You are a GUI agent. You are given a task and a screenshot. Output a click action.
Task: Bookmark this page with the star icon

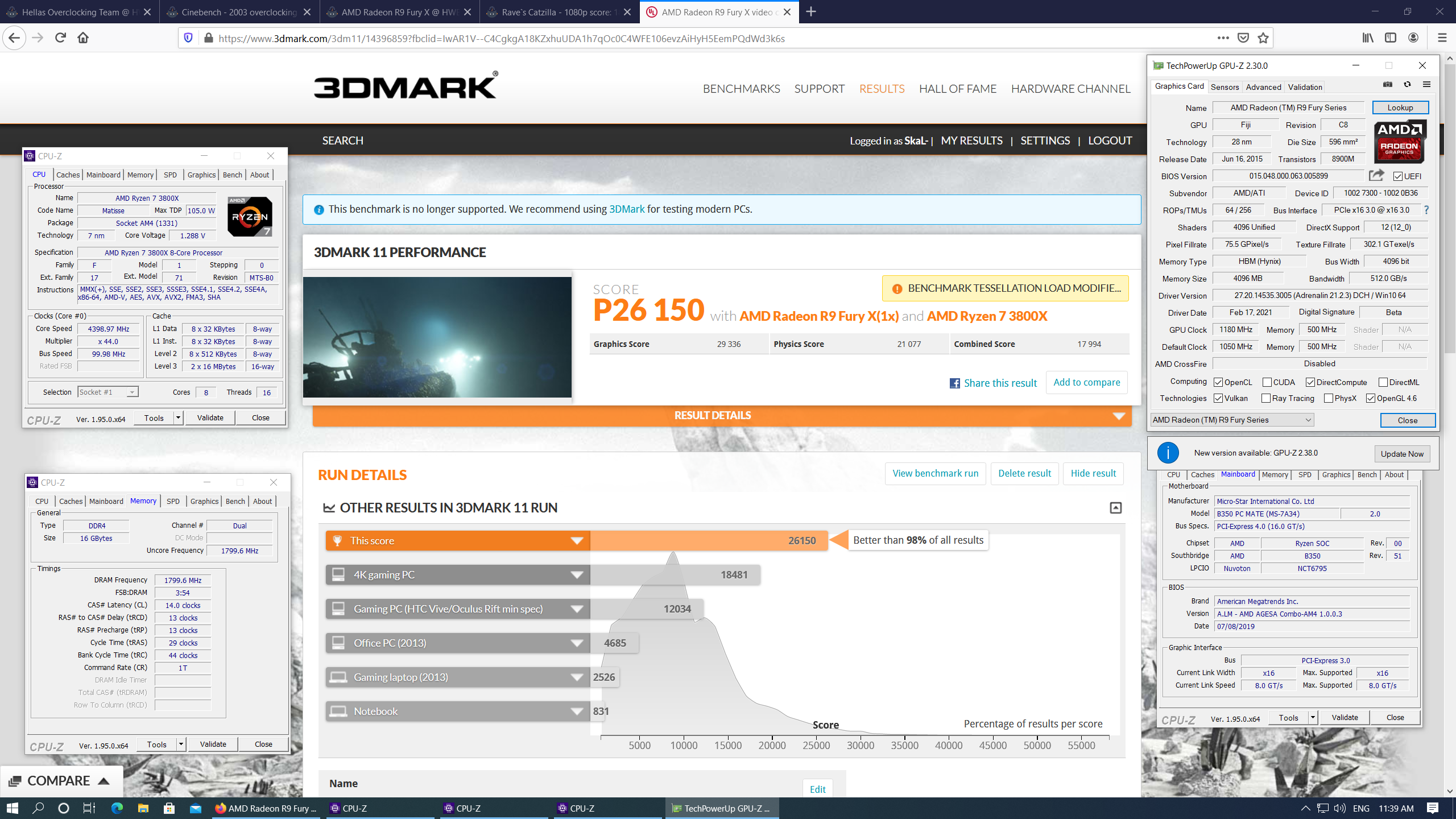[1263, 38]
